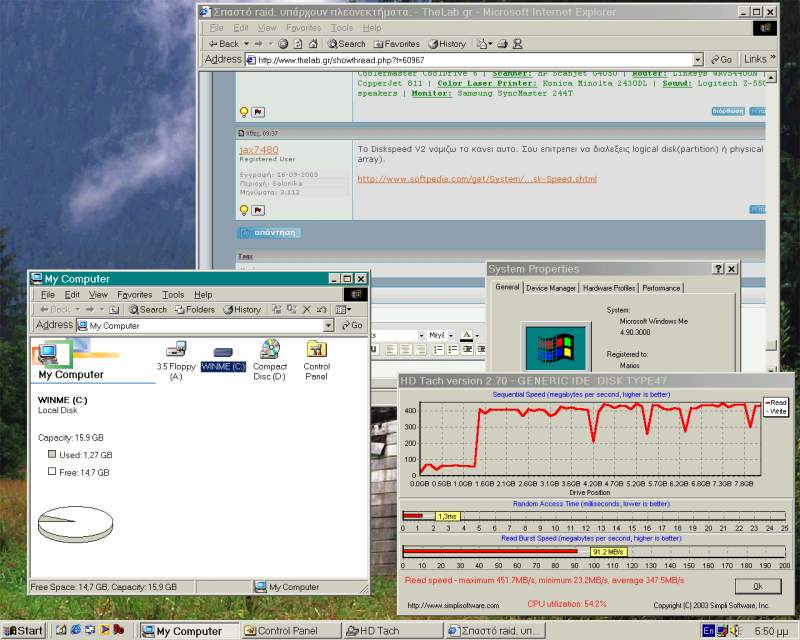Click the Internet Explorer URL address field

tap(474, 60)
